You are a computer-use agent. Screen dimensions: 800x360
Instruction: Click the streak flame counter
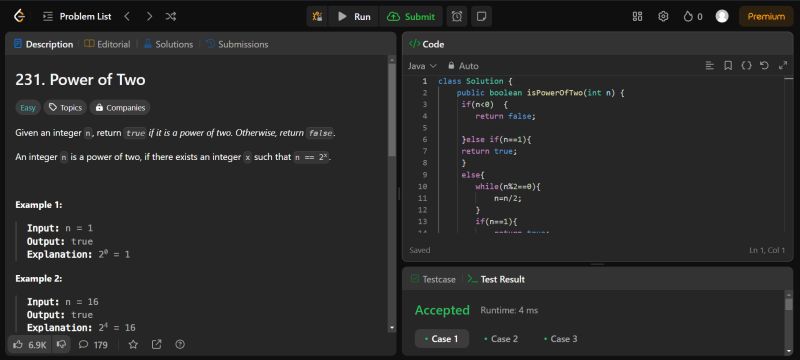[x=693, y=16]
